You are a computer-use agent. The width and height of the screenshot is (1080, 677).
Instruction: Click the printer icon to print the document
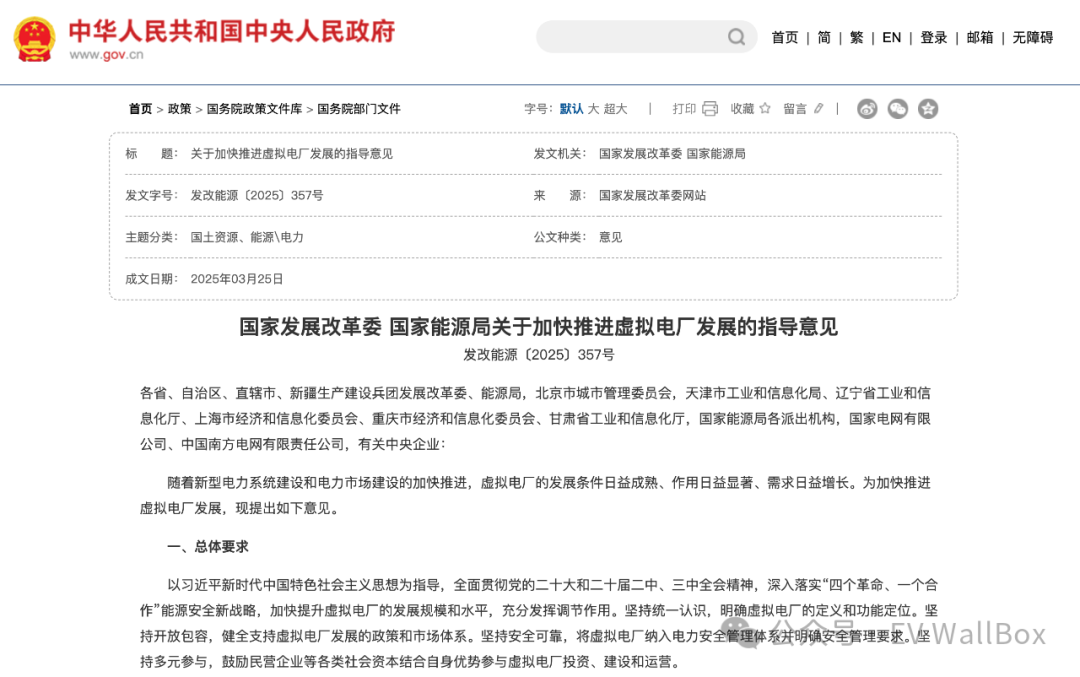[x=710, y=108]
